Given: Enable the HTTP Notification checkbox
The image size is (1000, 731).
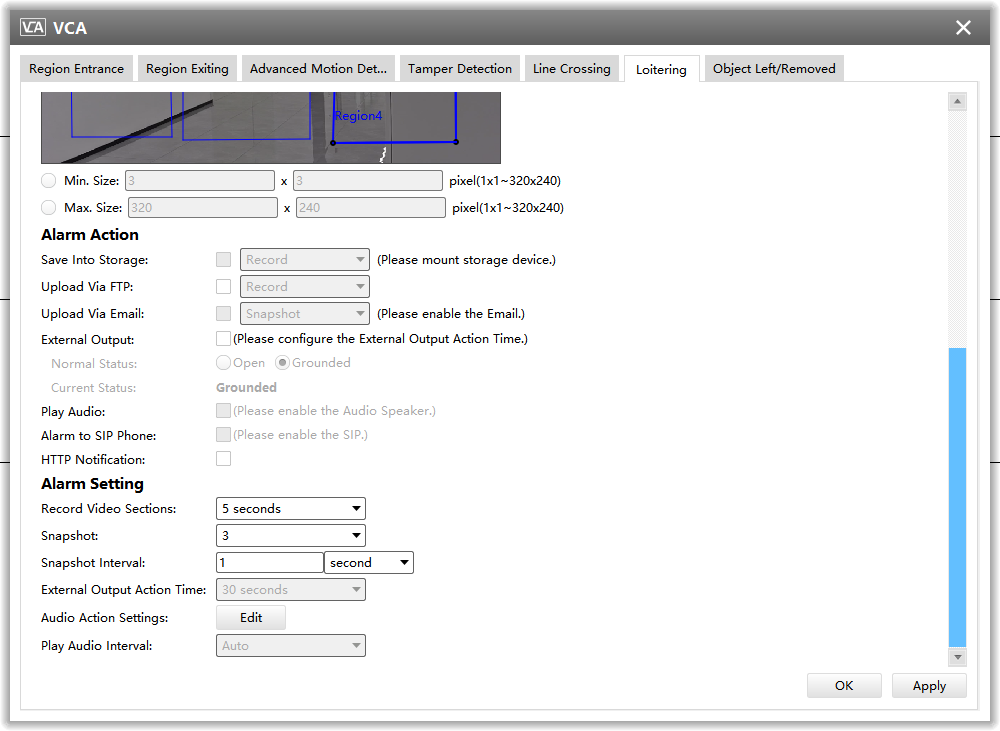Looking at the screenshot, I should click(x=224, y=459).
